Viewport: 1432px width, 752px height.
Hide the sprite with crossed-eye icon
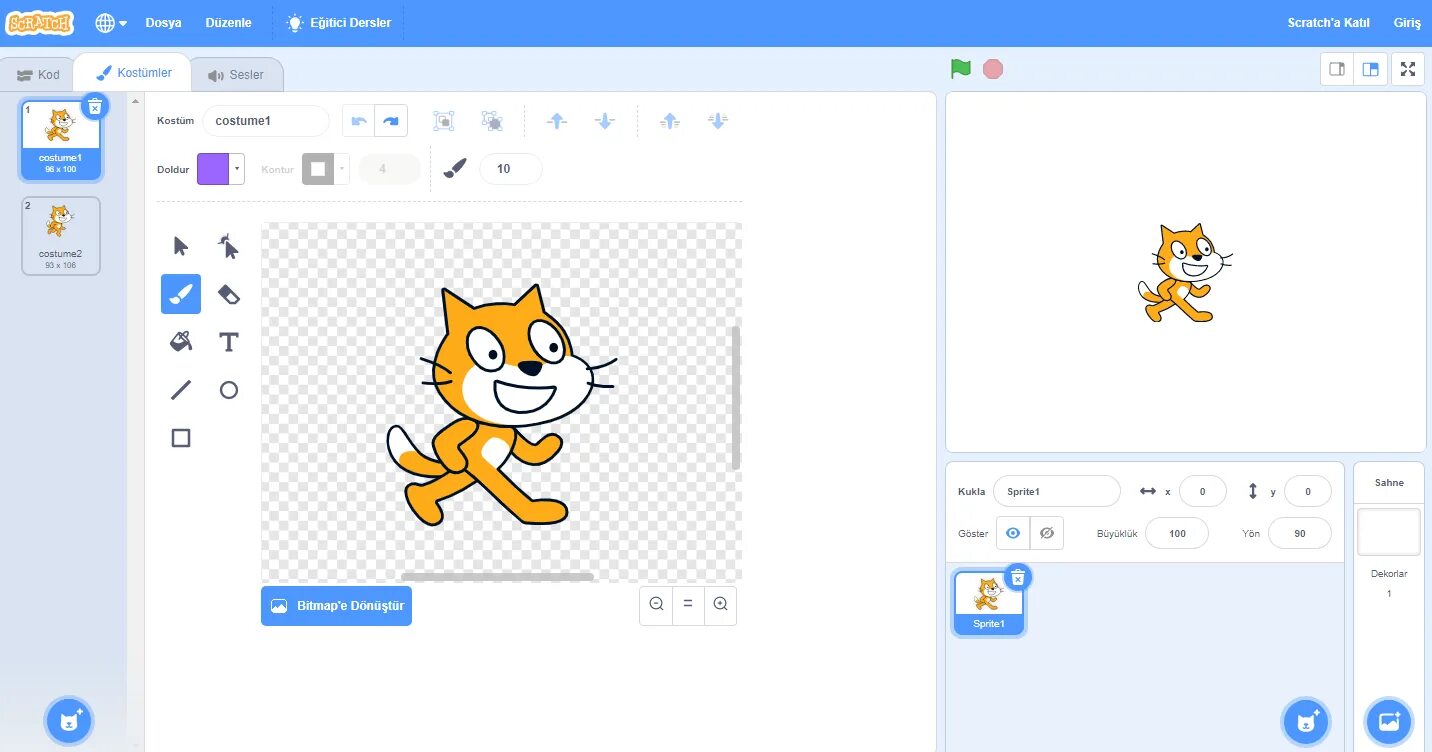(1047, 533)
